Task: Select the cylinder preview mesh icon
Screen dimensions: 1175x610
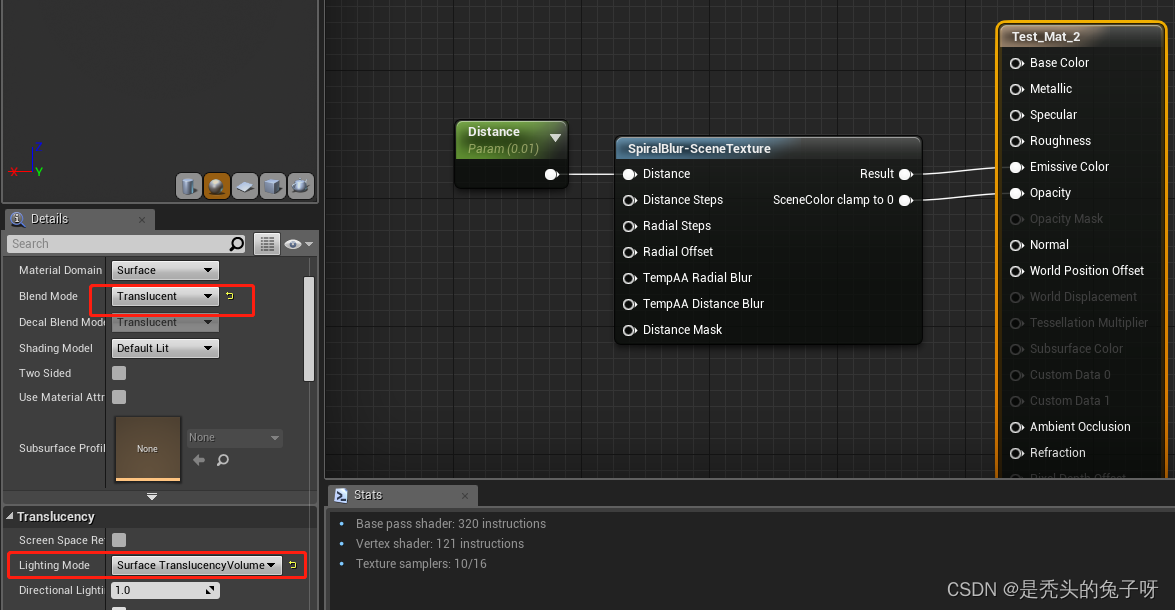Action: 189,186
